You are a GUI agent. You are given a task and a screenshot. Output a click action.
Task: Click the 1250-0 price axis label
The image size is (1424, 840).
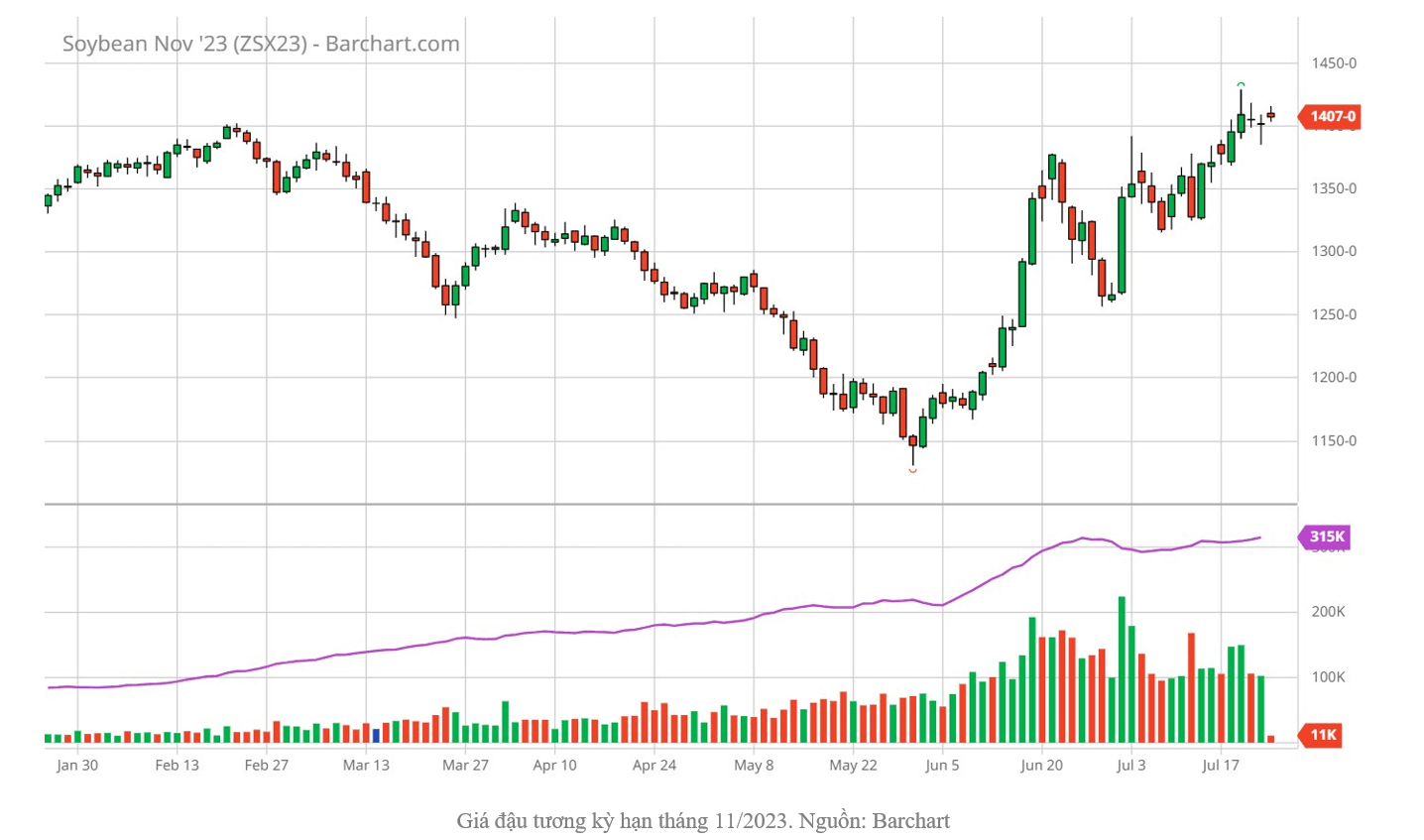pos(1334,314)
